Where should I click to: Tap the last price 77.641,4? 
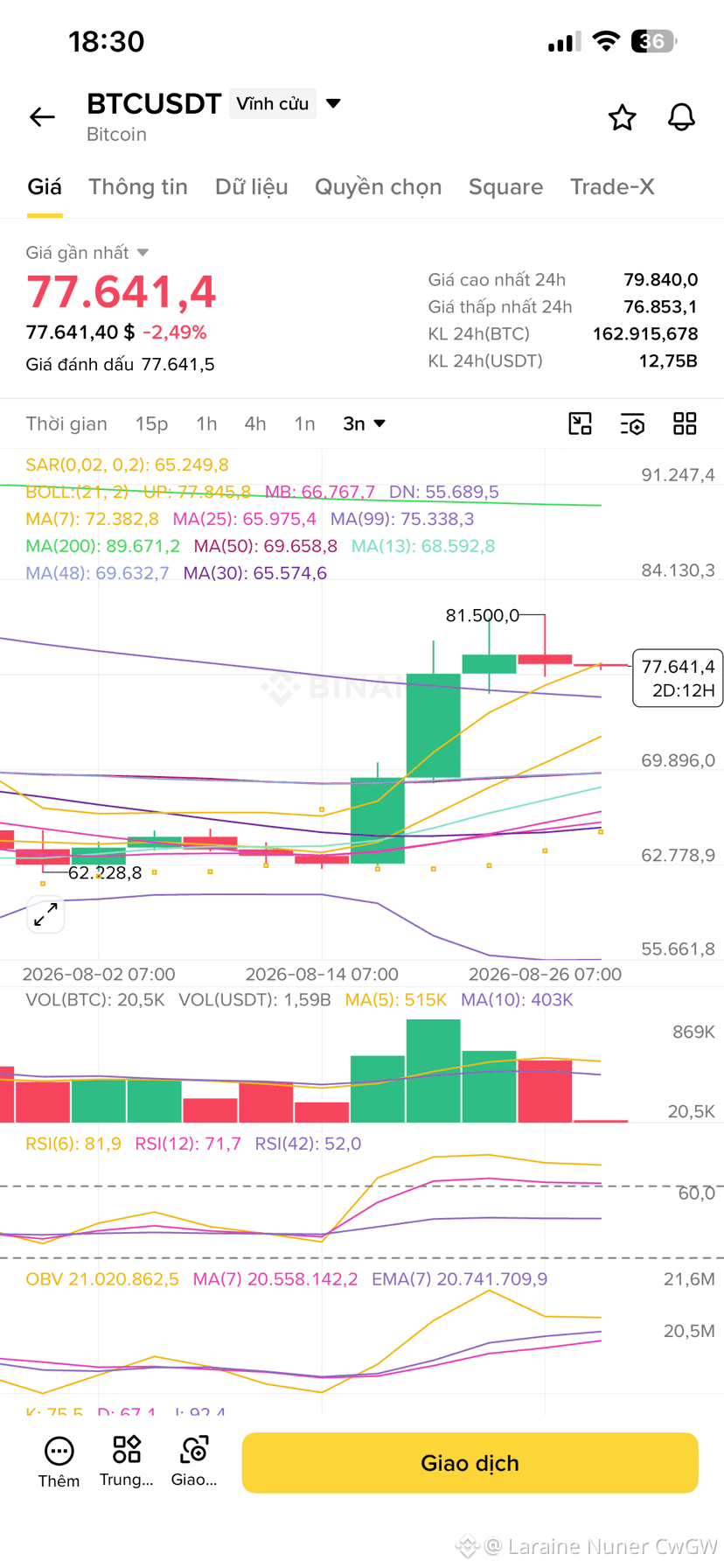pyautogui.click(x=121, y=292)
